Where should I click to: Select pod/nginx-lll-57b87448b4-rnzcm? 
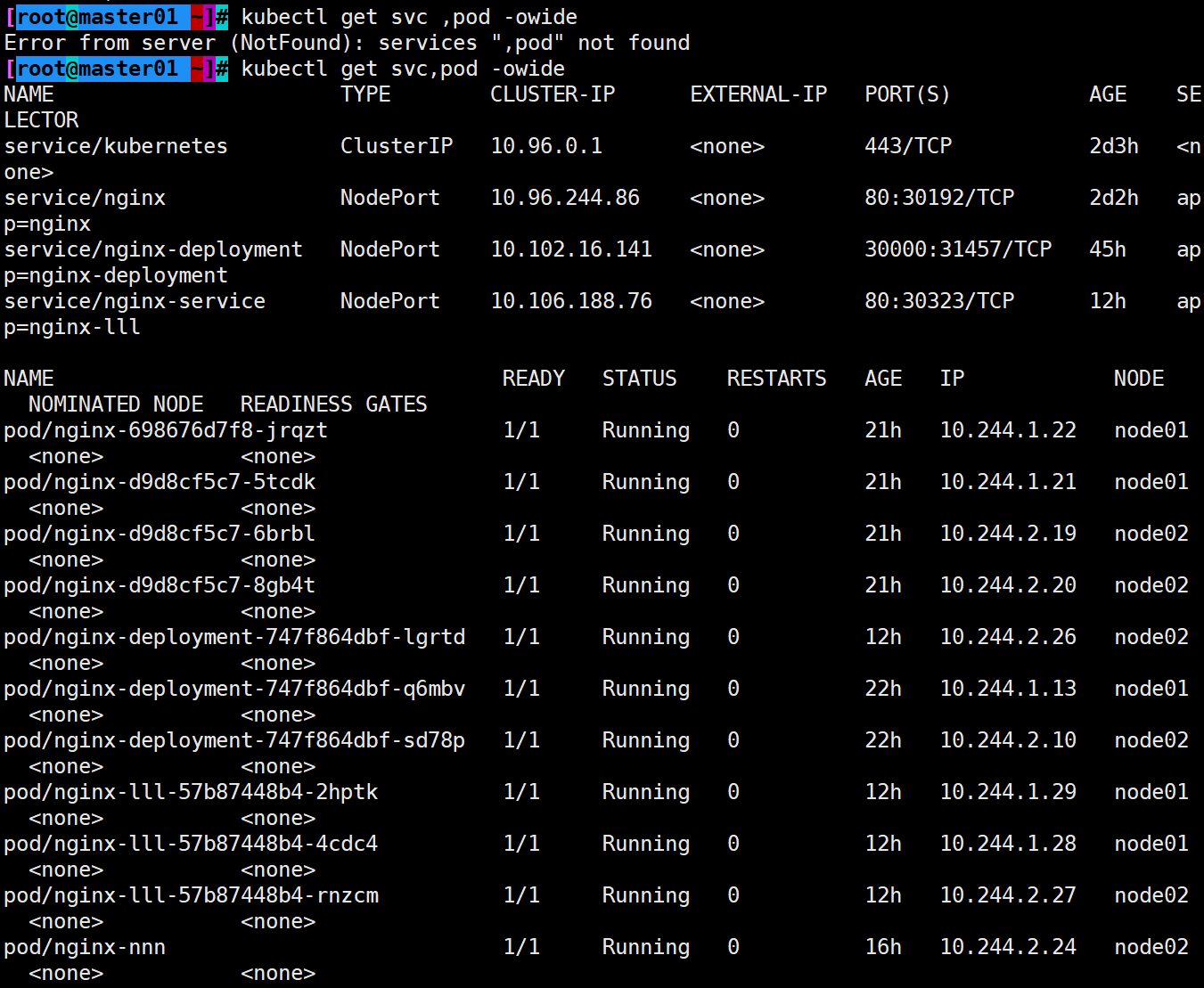click(x=191, y=895)
